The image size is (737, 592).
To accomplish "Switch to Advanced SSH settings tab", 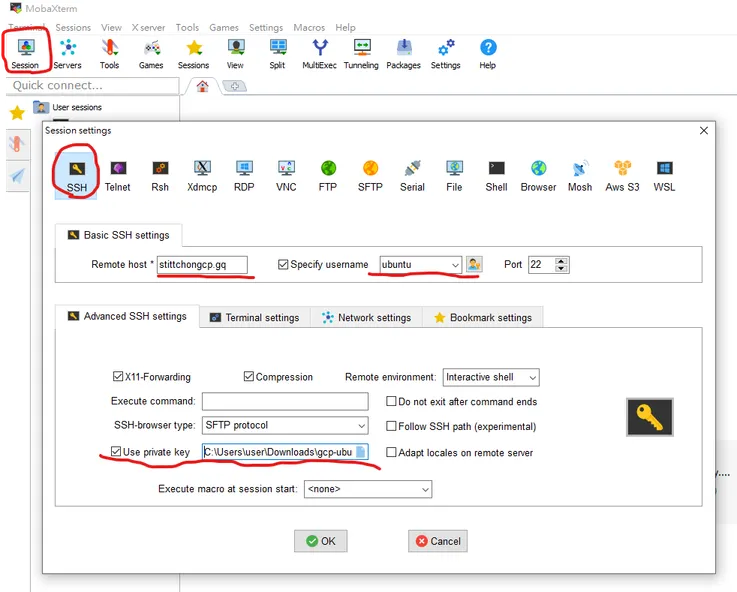I will 127,316.
